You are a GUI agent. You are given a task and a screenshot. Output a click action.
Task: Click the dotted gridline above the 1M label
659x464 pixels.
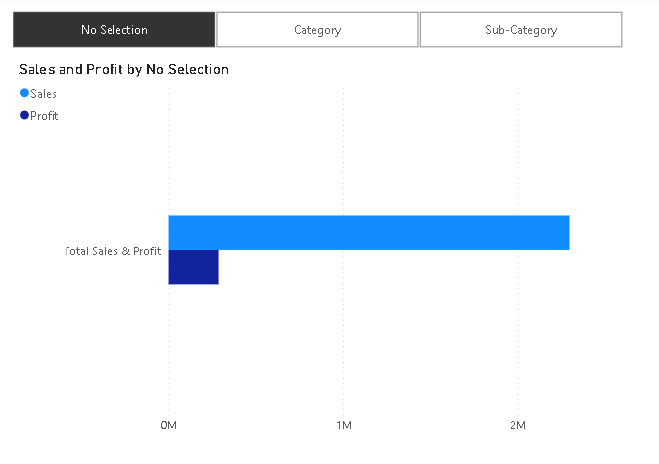[343, 150]
